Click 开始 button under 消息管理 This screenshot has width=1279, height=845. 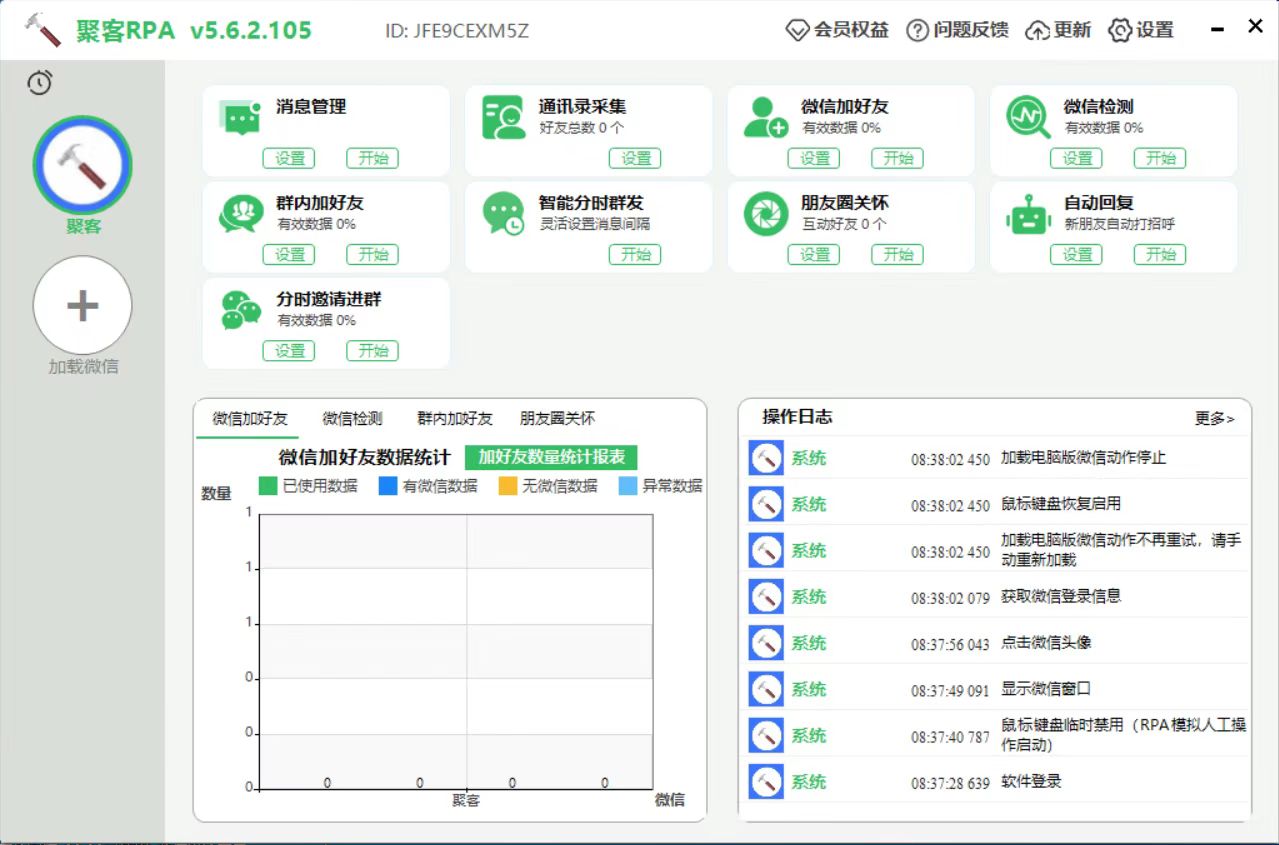pos(372,158)
